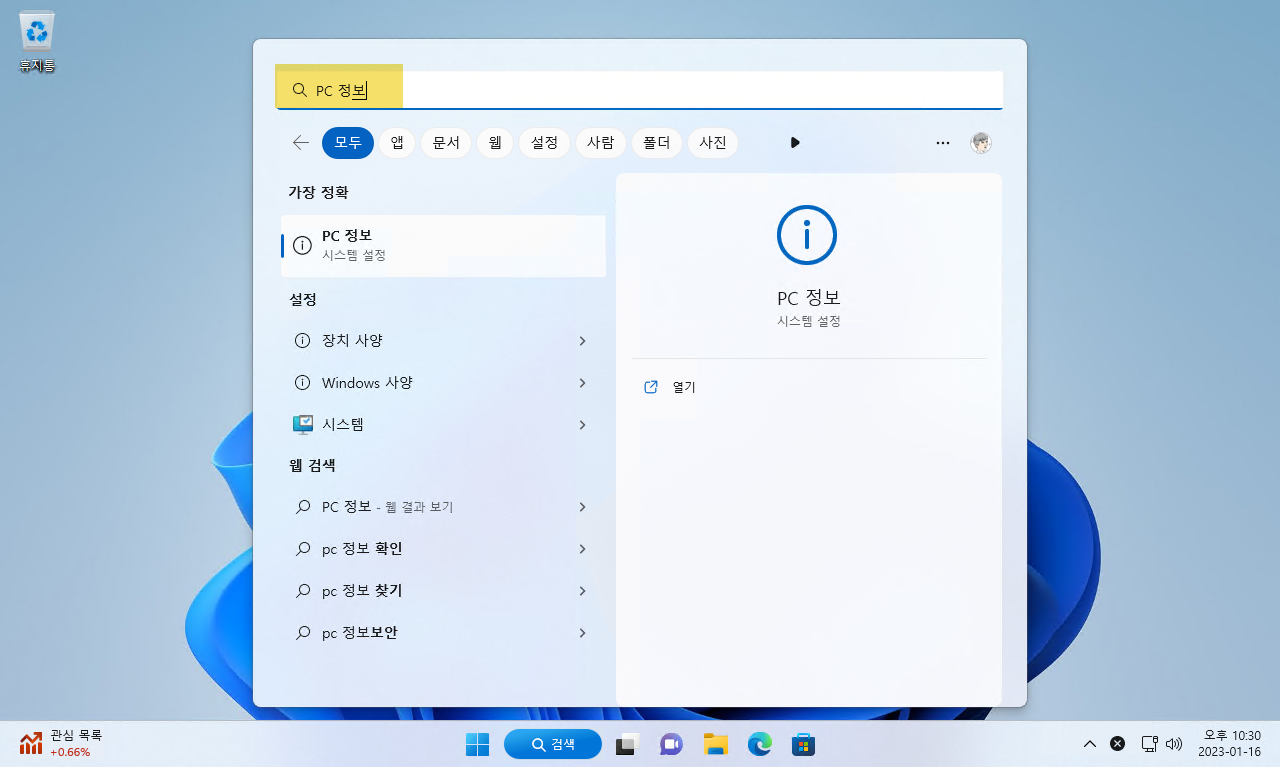The width and height of the screenshot is (1280, 767).
Task: Open the volume speaker icon
Action: 1174,744
